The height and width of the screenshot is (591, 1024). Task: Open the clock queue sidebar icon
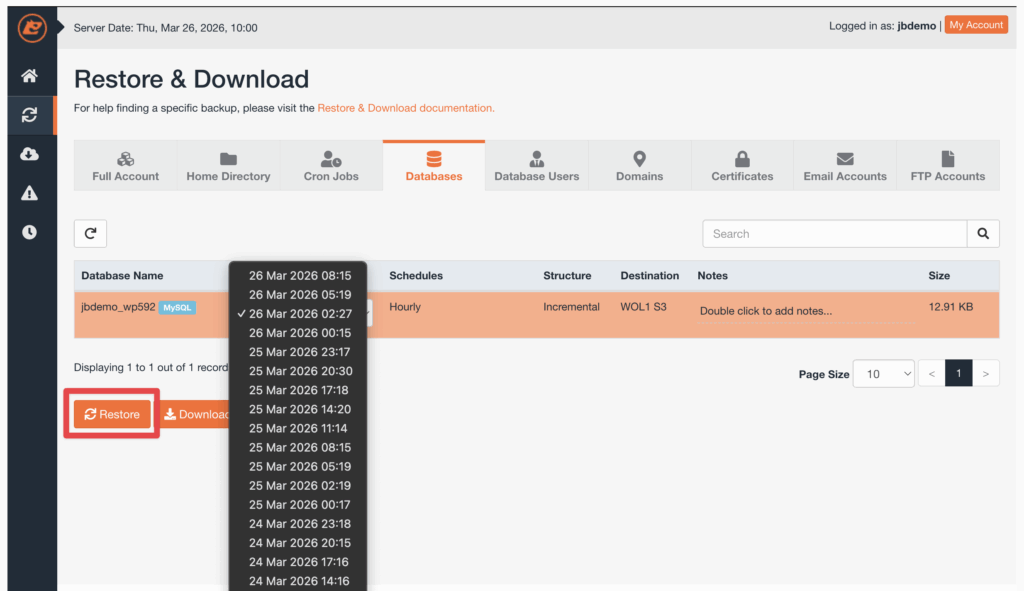click(30, 232)
